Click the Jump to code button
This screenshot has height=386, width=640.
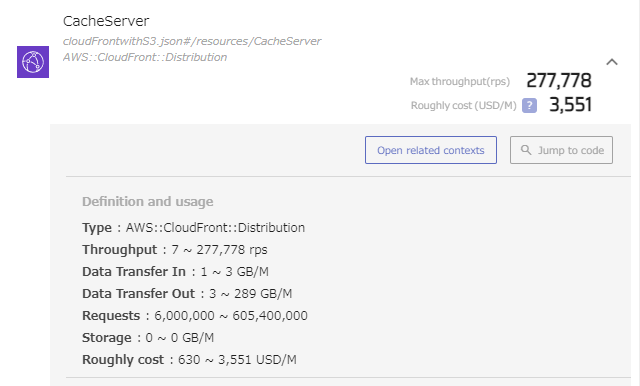[x=561, y=150]
